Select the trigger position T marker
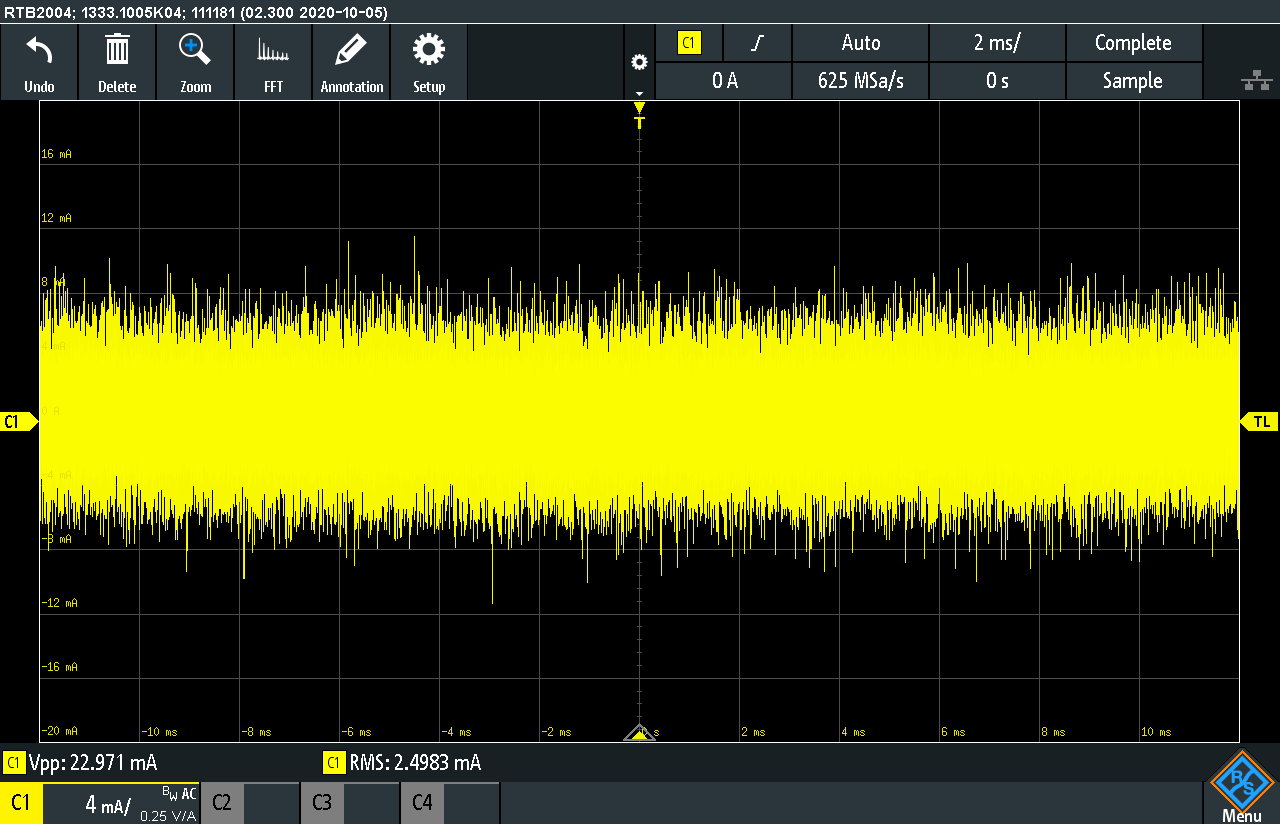The image size is (1280, 824). point(640,115)
